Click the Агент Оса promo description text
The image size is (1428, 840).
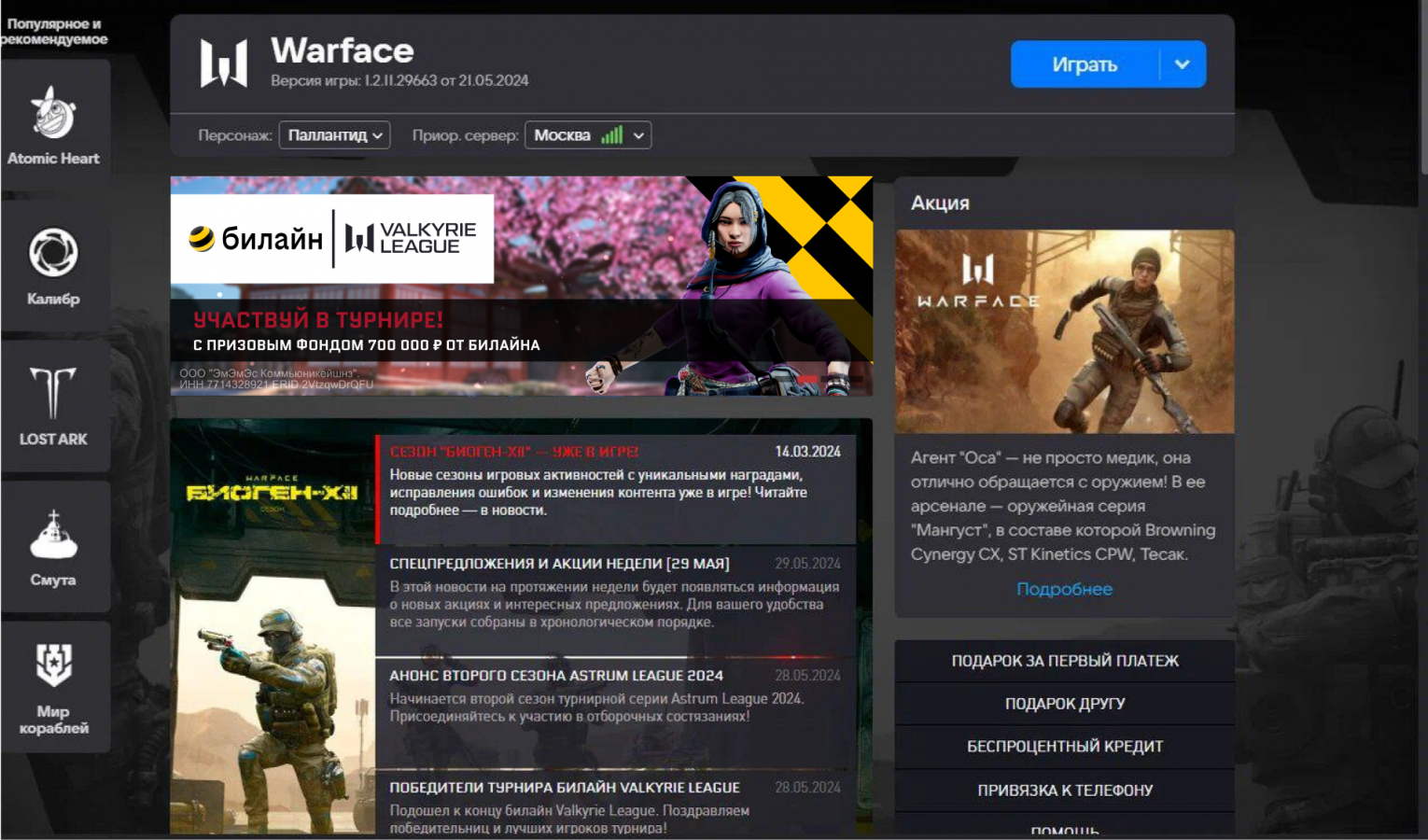click(1063, 506)
